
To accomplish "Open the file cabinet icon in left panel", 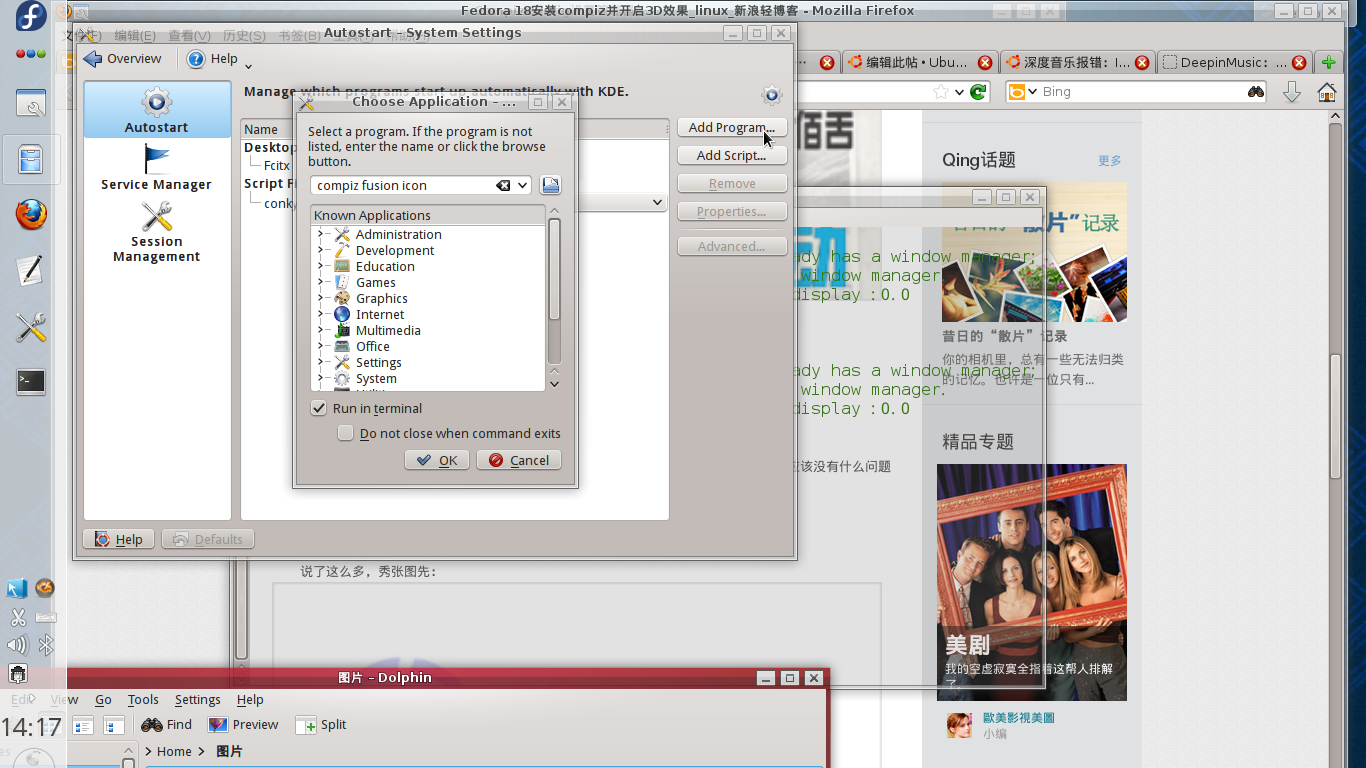I will (31, 160).
